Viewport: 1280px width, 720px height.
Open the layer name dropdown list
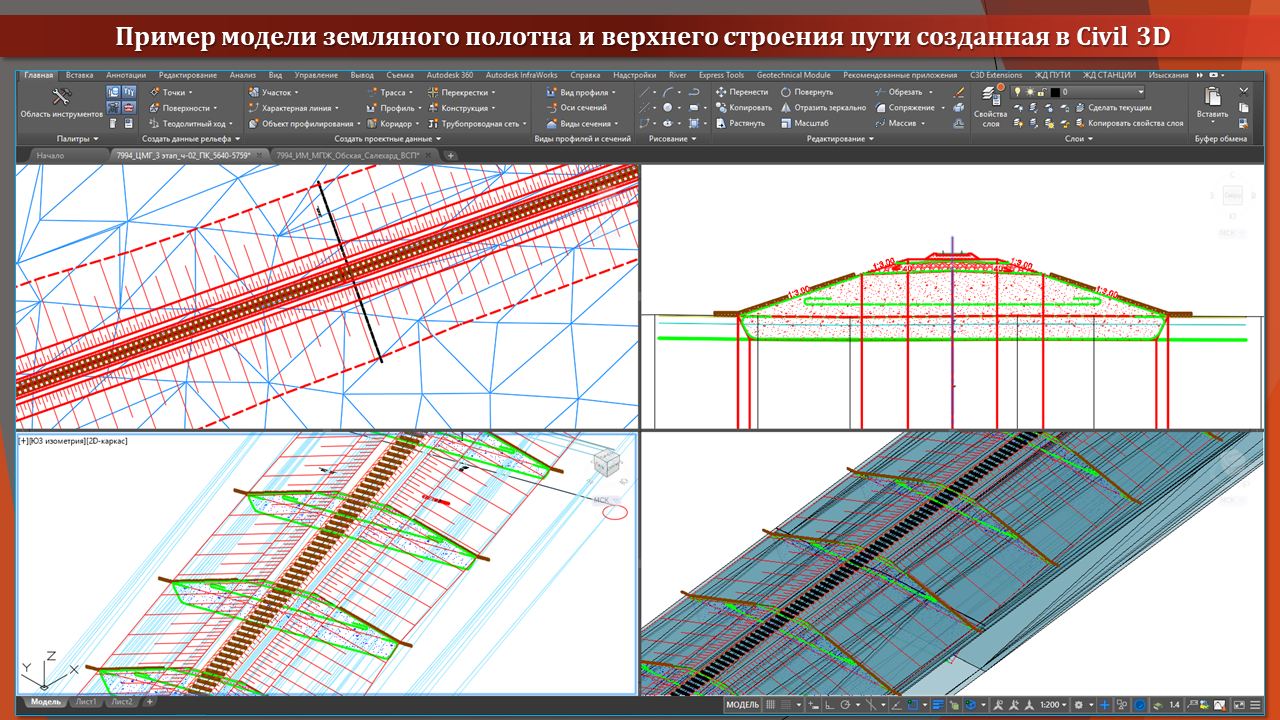point(1140,92)
